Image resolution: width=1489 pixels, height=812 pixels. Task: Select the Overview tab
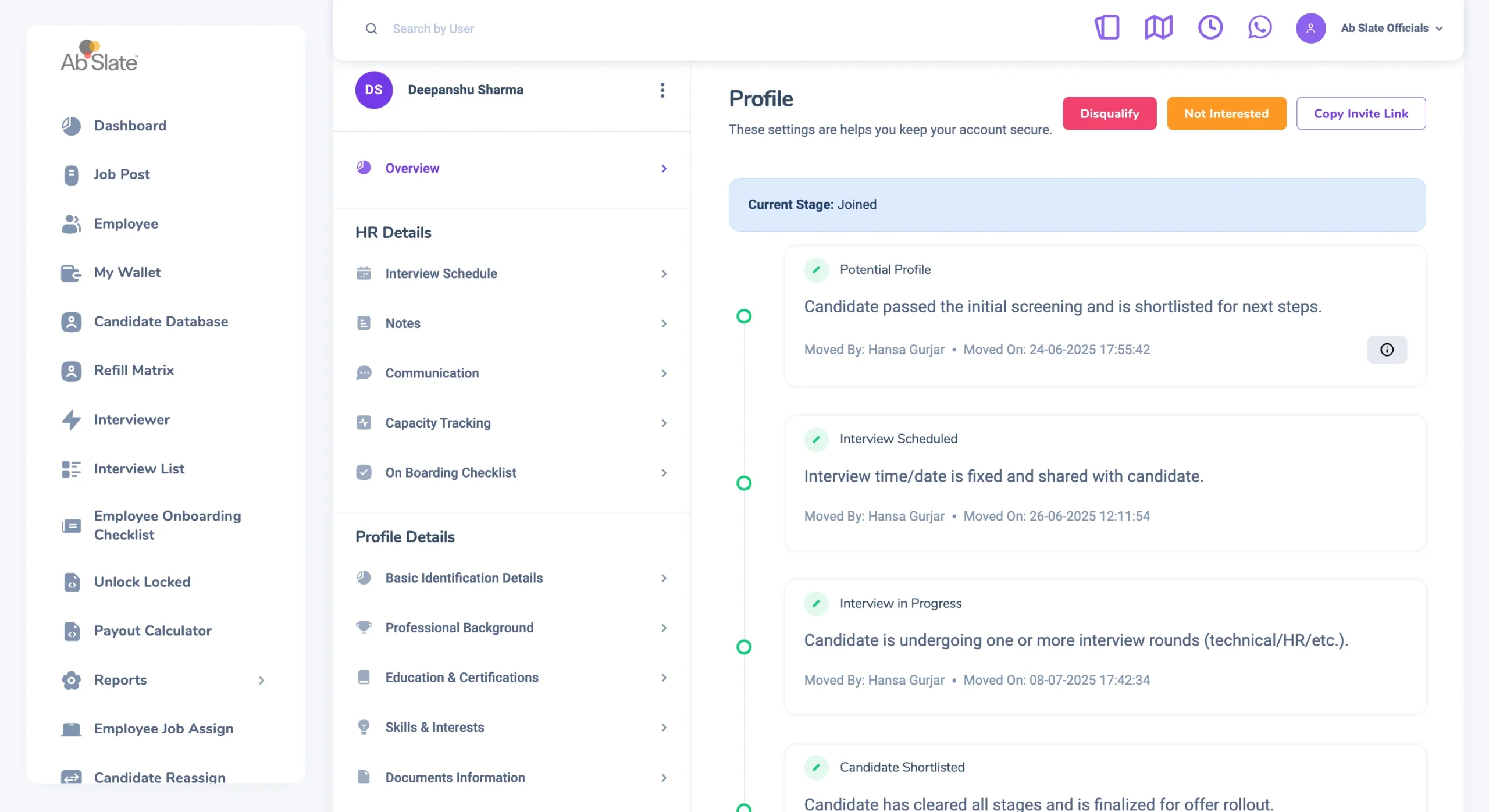click(x=412, y=168)
